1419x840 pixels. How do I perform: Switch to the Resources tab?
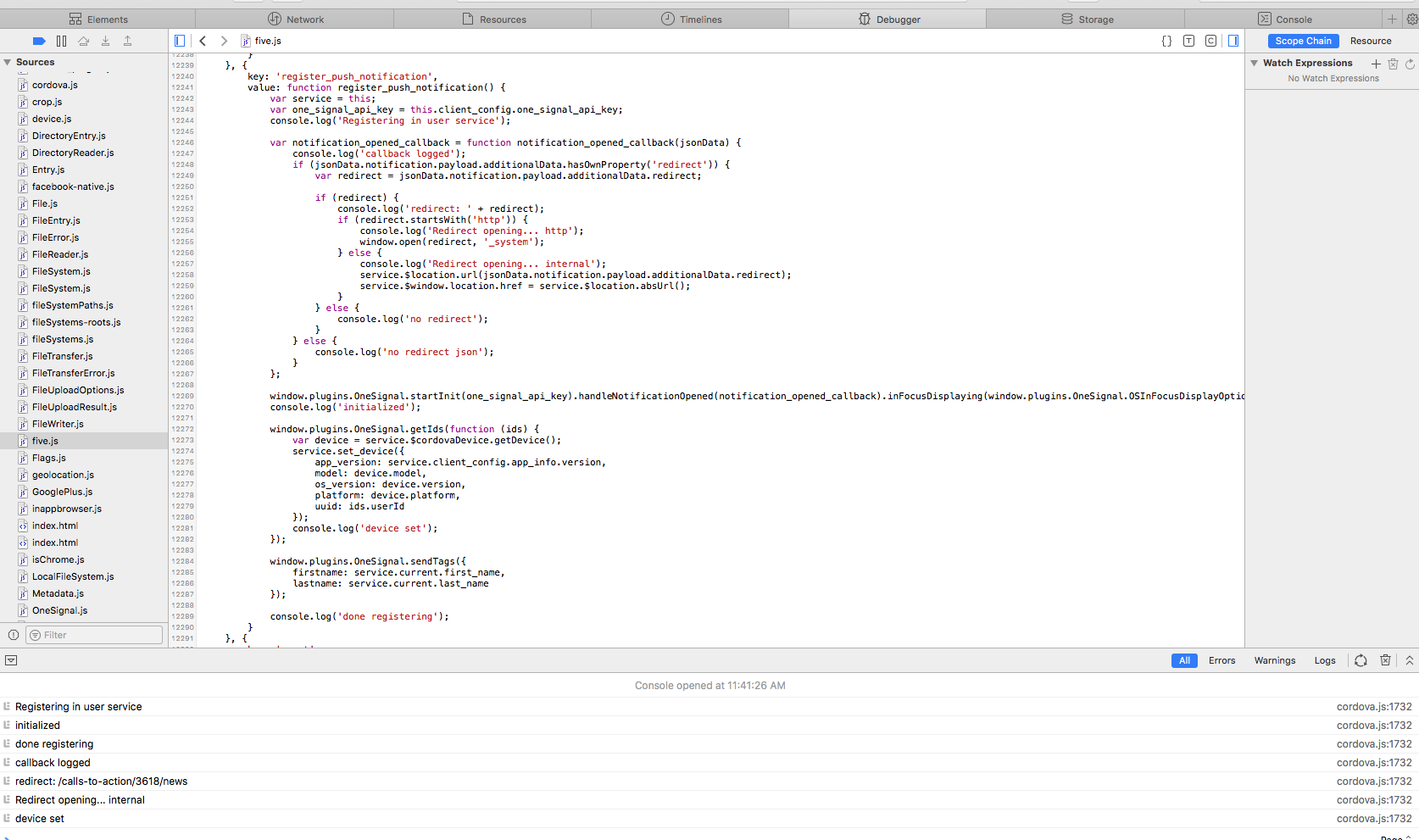pyautogui.click(x=493, y=19)
